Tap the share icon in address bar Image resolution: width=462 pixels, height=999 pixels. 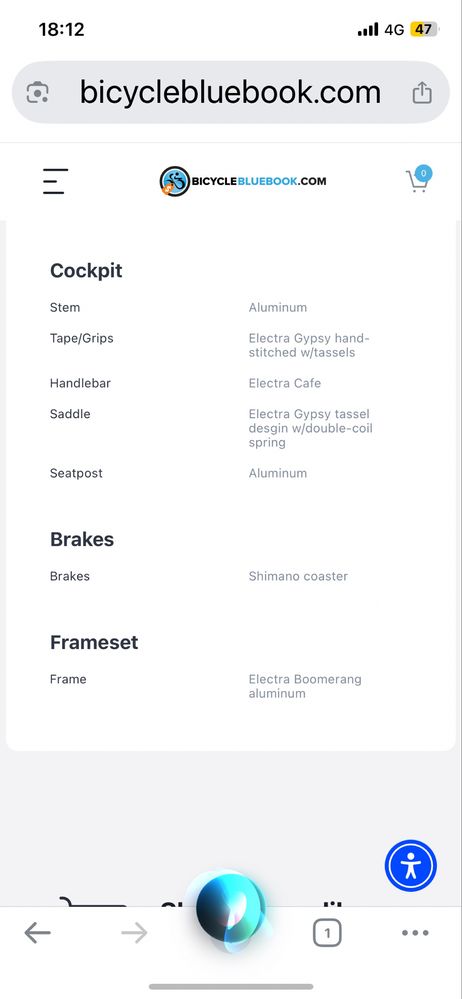tap(422, 92)
